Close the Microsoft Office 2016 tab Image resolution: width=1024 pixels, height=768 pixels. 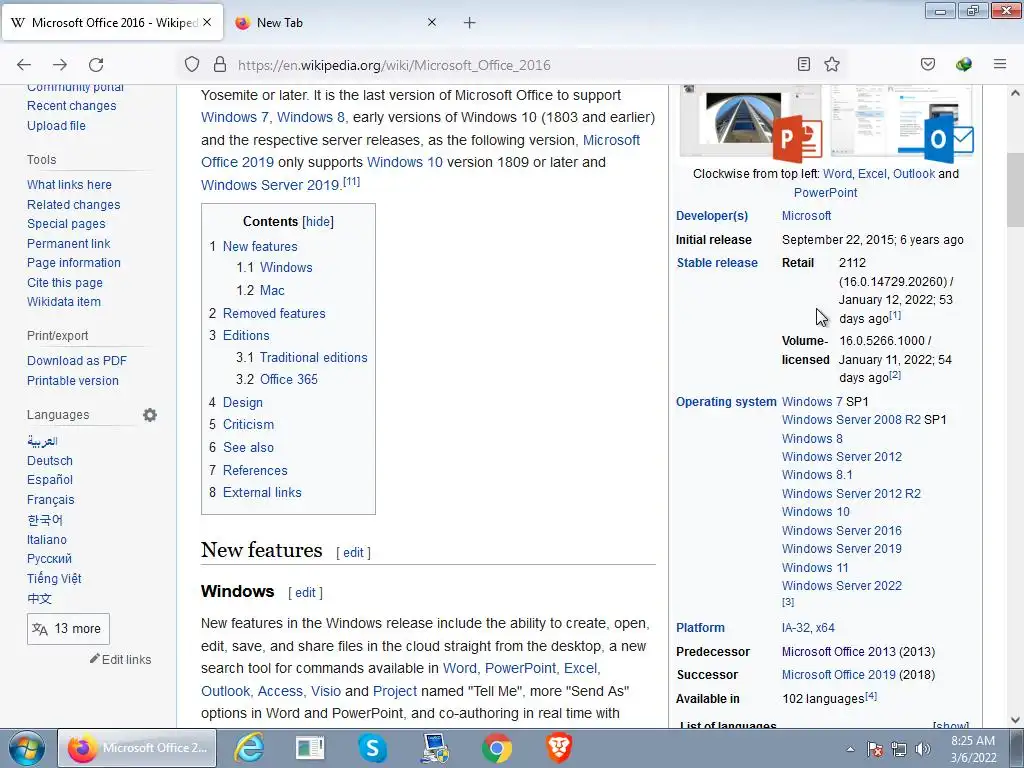pos(207,22)
